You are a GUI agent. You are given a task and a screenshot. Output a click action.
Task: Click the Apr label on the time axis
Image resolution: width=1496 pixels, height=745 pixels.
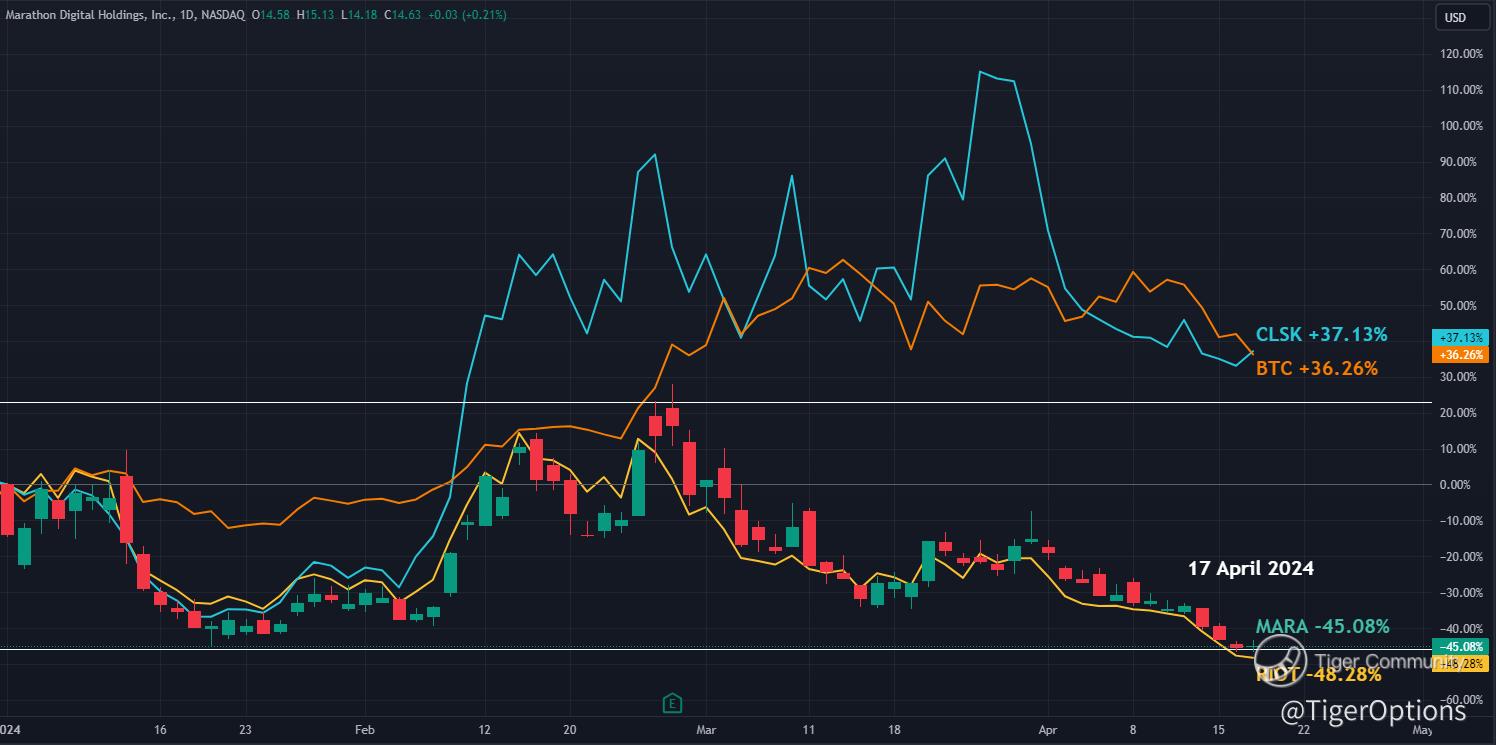click(x=1047, y=730)
